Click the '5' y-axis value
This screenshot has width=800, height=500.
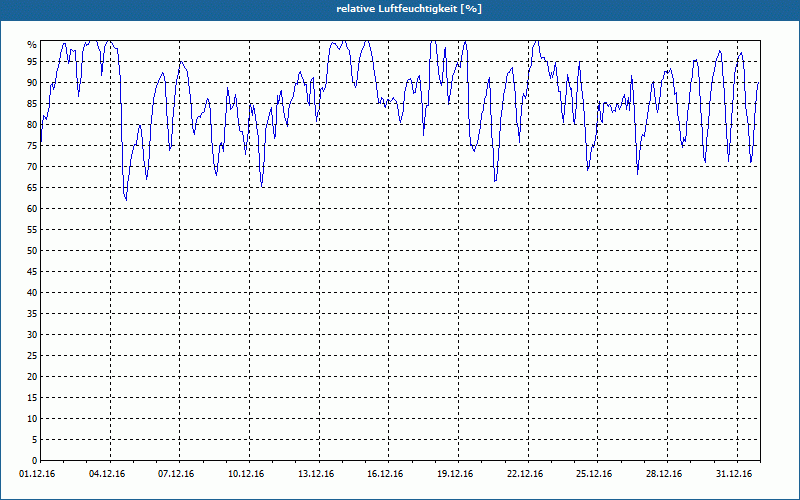(x=35, y=439)
